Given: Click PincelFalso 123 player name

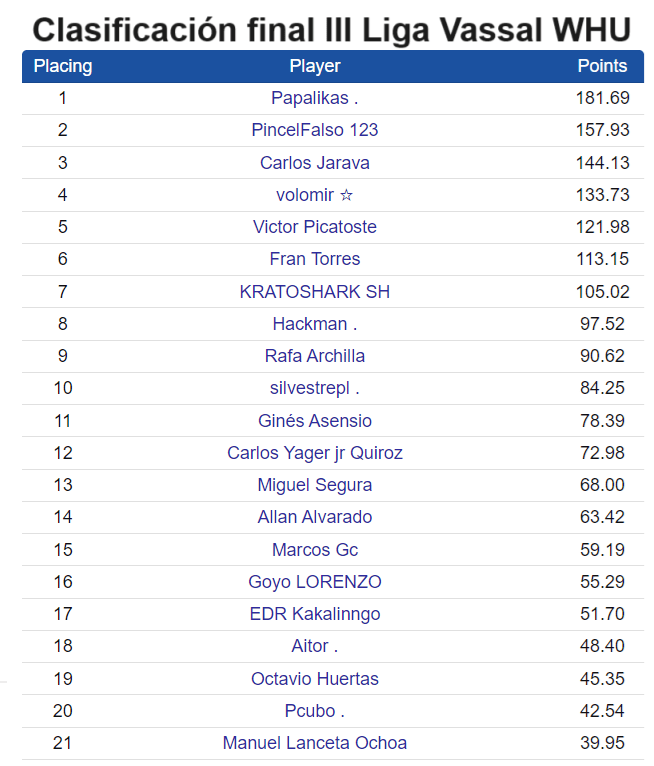Looking at the screenshot, I should click(x=315, y=130).
